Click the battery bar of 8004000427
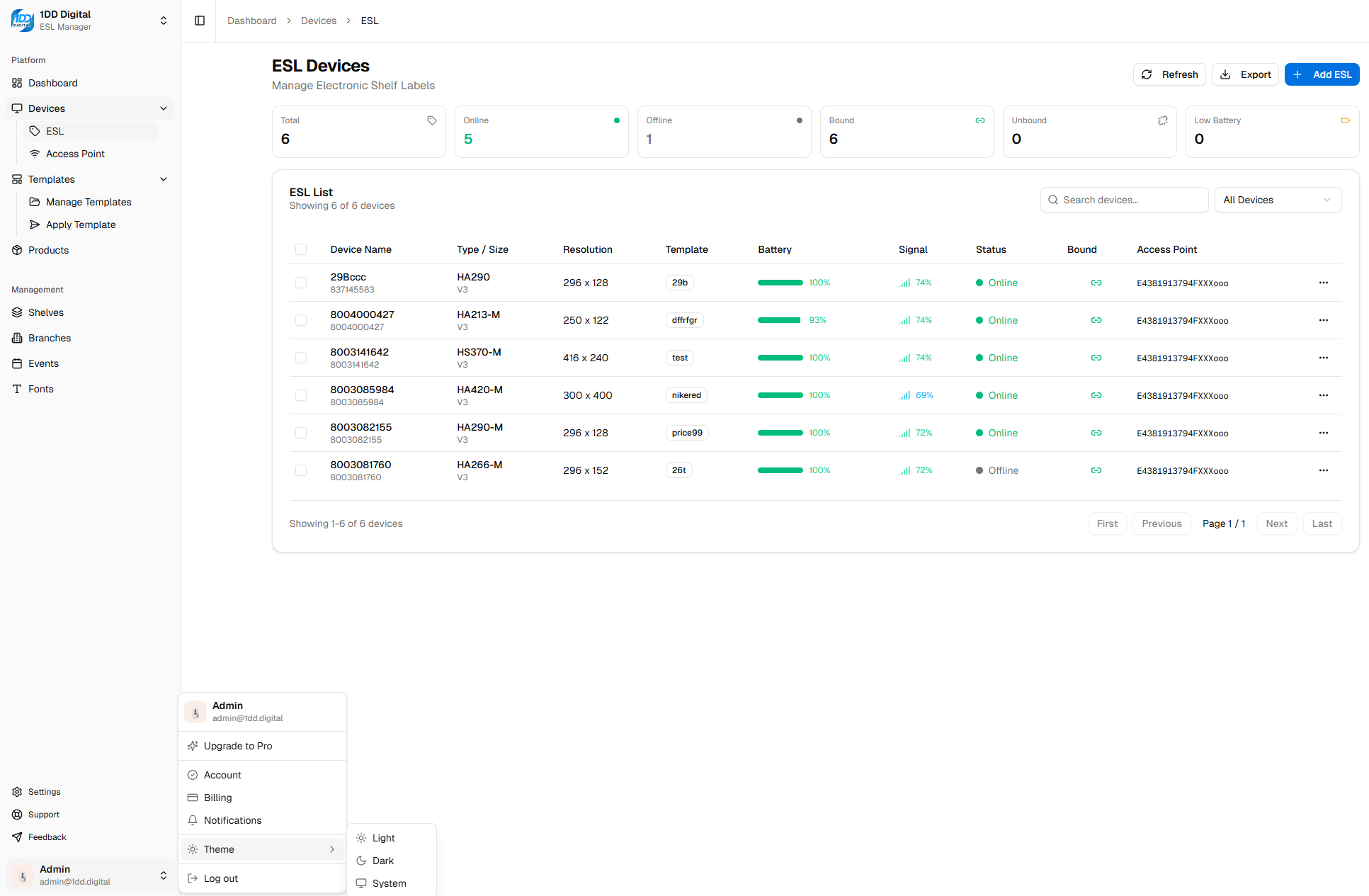This screenshot has width=1369, height=896. point(779,320)
